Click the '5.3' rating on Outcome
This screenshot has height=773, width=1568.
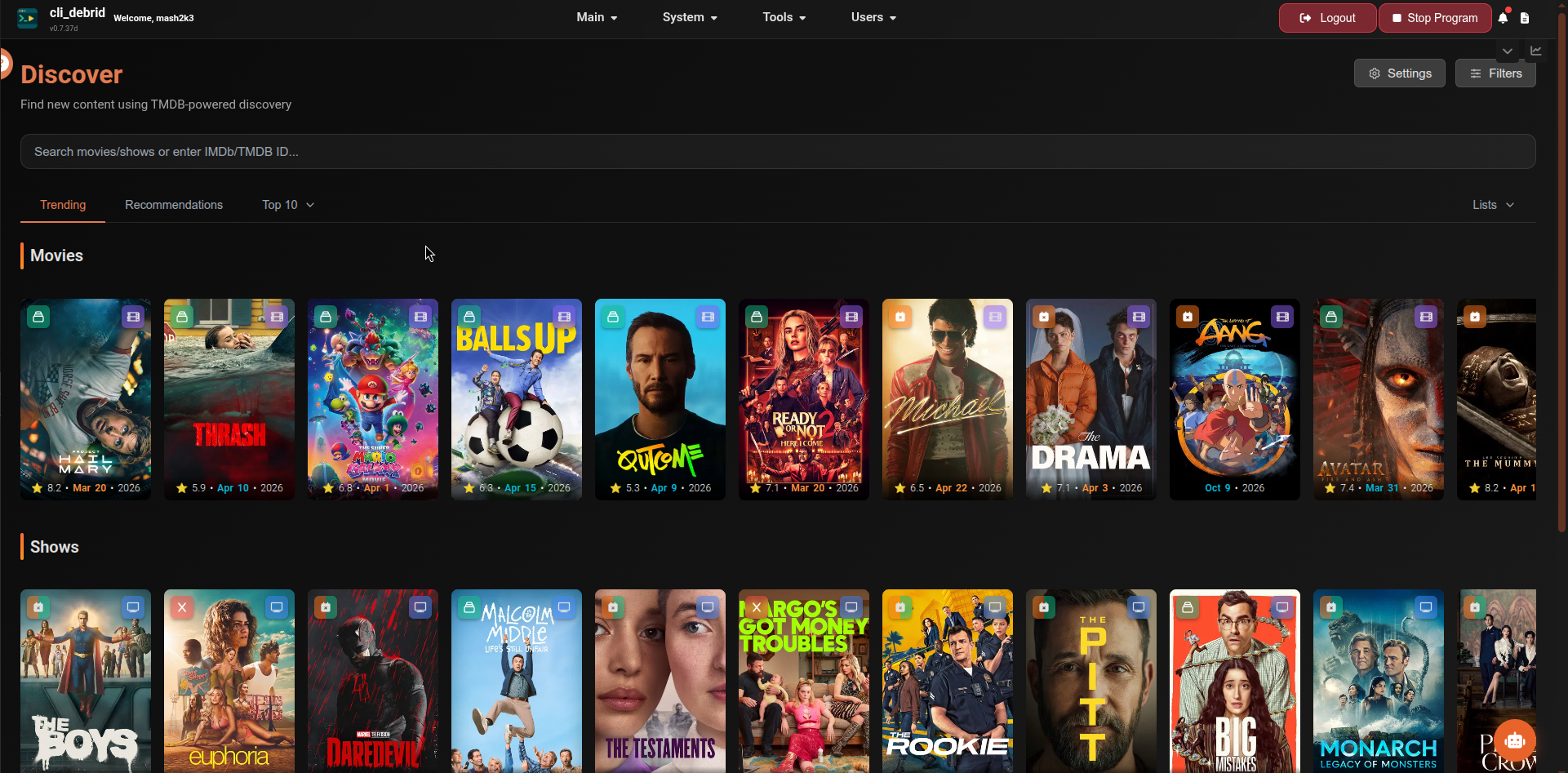pos(633,488)
